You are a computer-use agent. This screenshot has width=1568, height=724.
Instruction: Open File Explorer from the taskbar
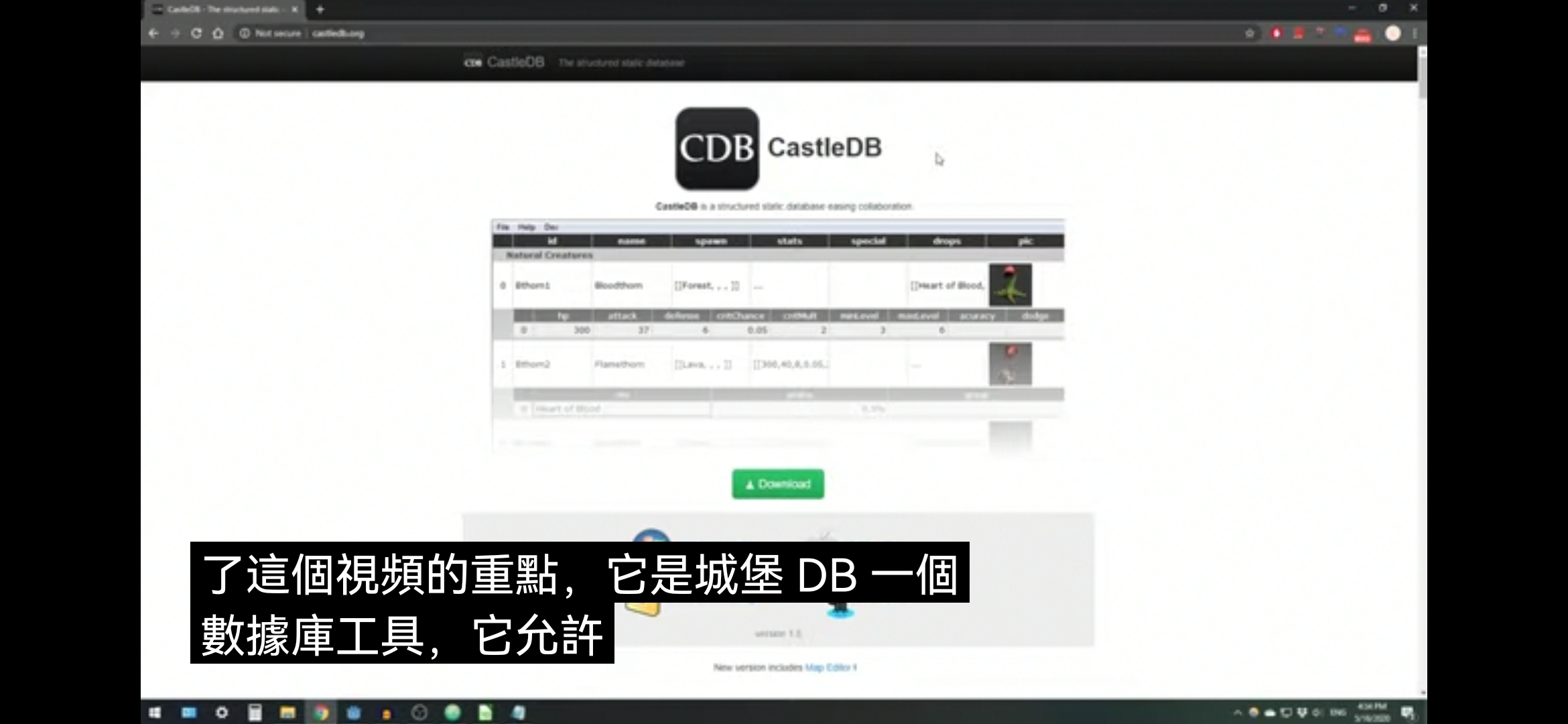click(287, 713)
